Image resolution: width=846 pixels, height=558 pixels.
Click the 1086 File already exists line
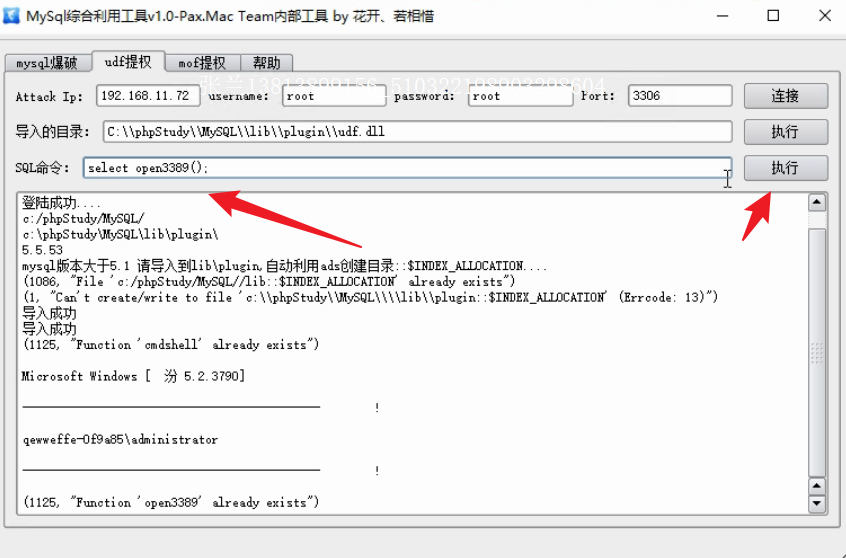[269, 282]
